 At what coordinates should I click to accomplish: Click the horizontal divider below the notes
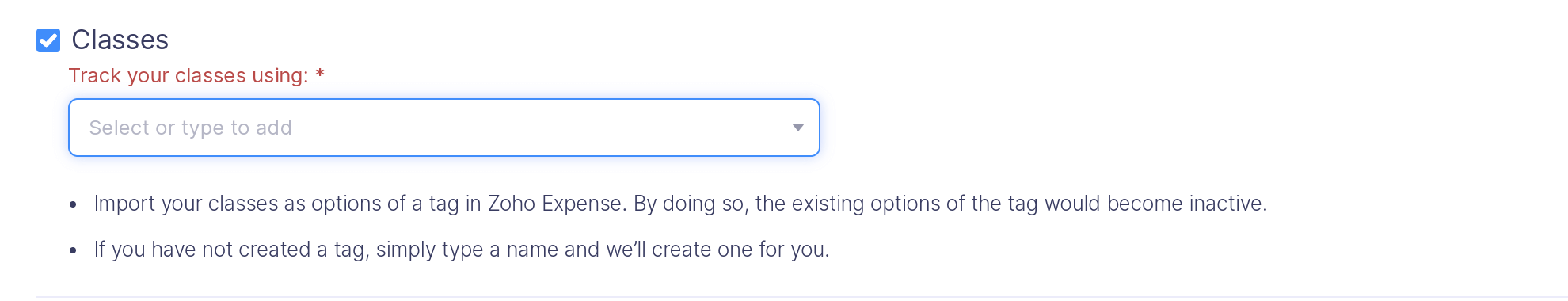(801, 297)
